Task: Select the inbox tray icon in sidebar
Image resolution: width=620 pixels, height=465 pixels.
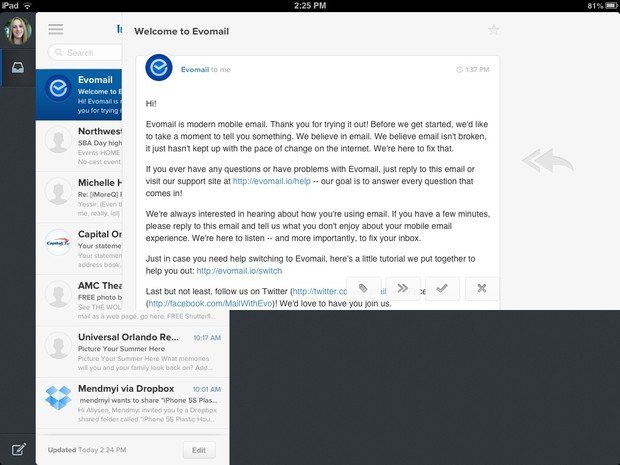Action: point(18,68)
